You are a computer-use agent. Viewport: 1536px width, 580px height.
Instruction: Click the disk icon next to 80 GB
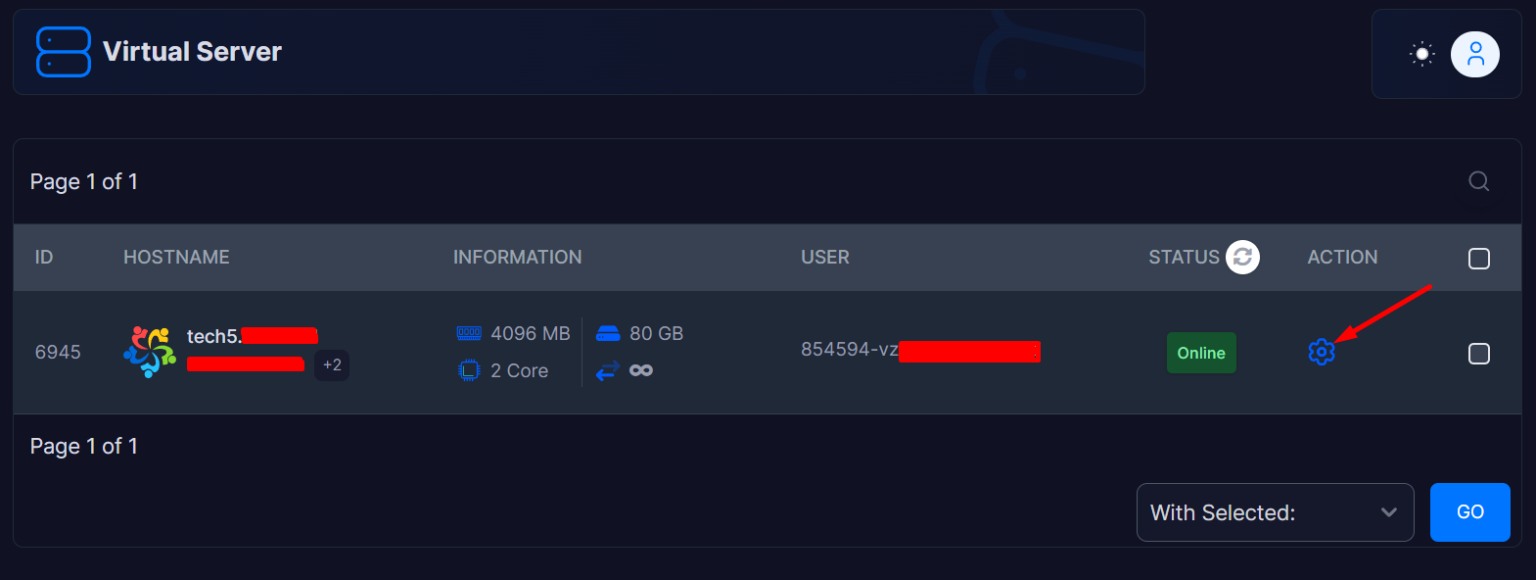pyautogui.click(x=608, y=333)
